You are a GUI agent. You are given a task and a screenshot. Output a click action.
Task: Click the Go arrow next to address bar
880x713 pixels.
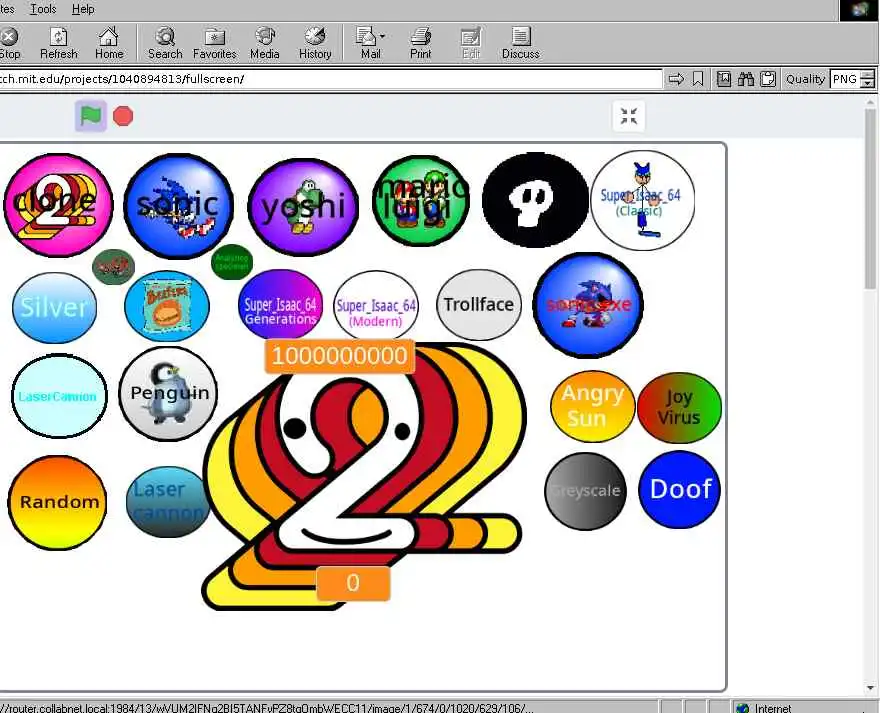click(676, 79)
